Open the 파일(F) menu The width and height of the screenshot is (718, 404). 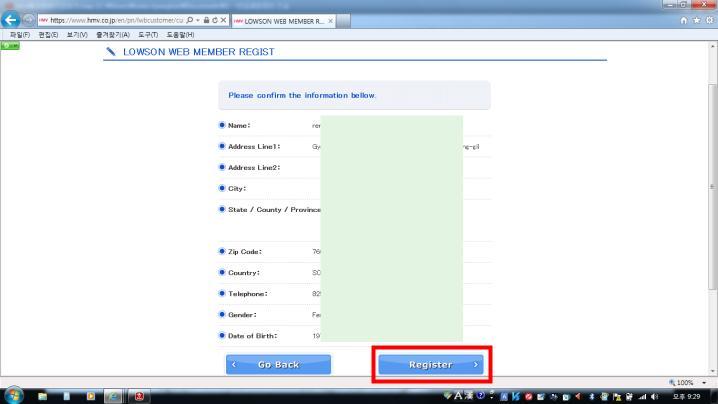pyautogui.click(x=19, y=35)
